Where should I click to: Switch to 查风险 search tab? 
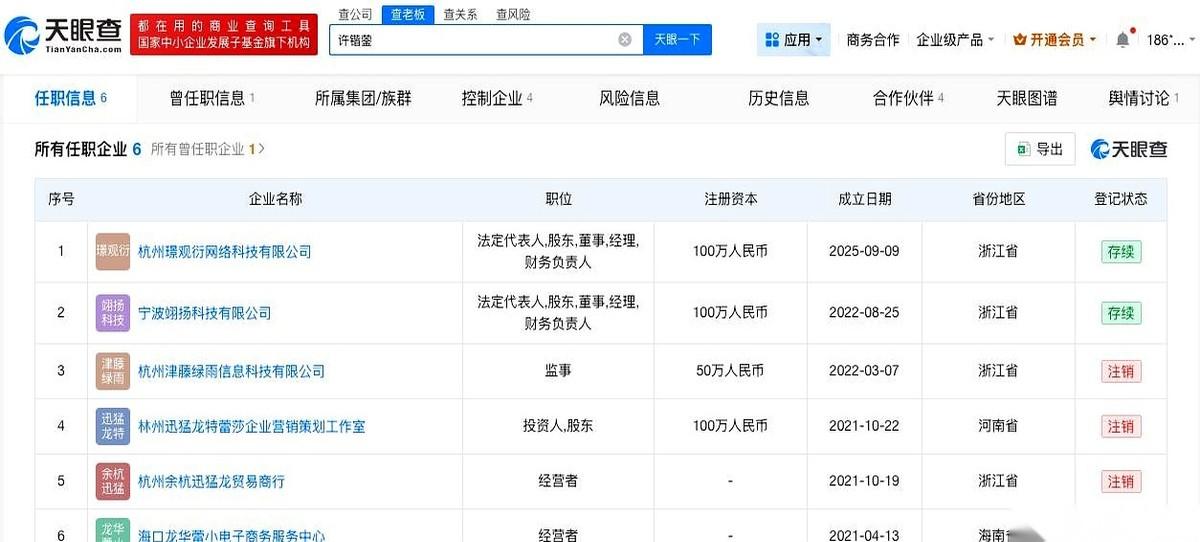pos(513,14)
